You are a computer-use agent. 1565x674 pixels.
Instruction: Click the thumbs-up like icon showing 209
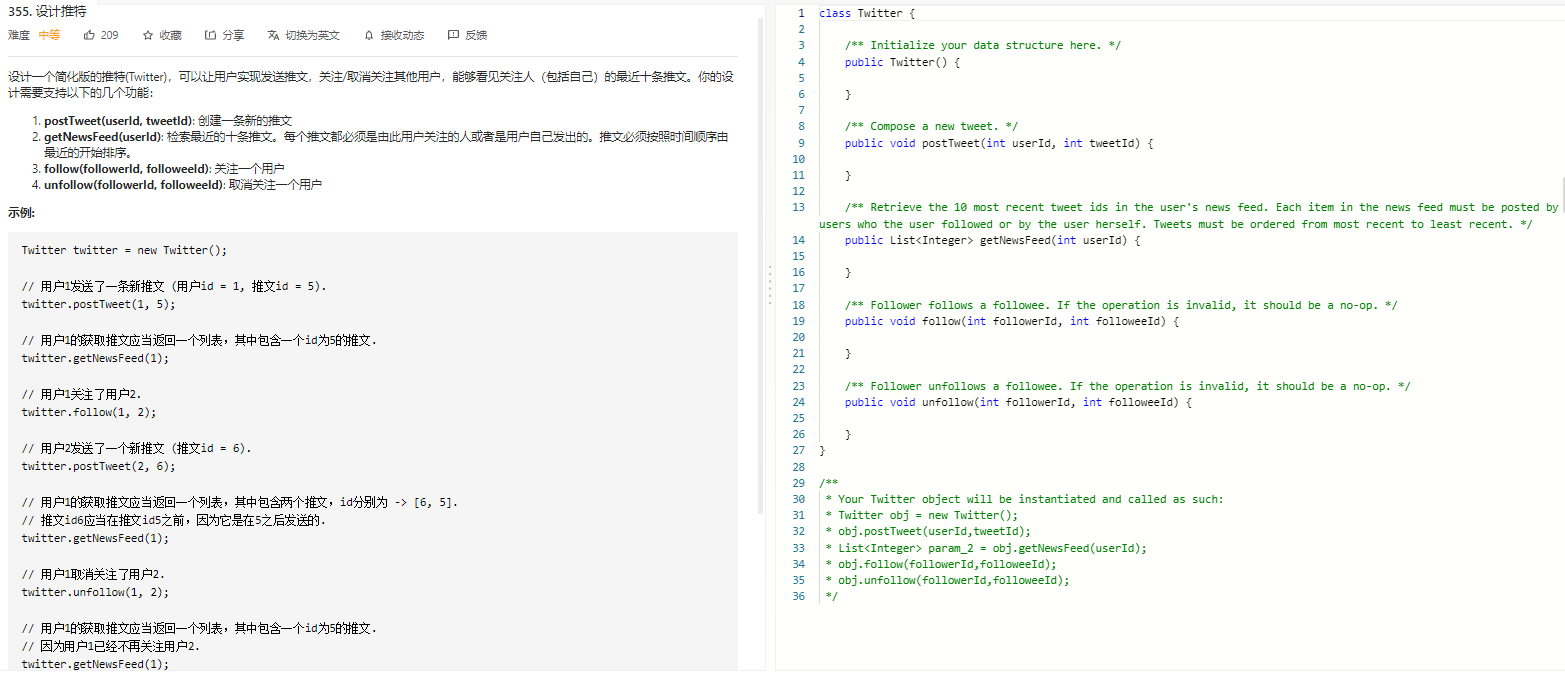[x=90, y=35]
